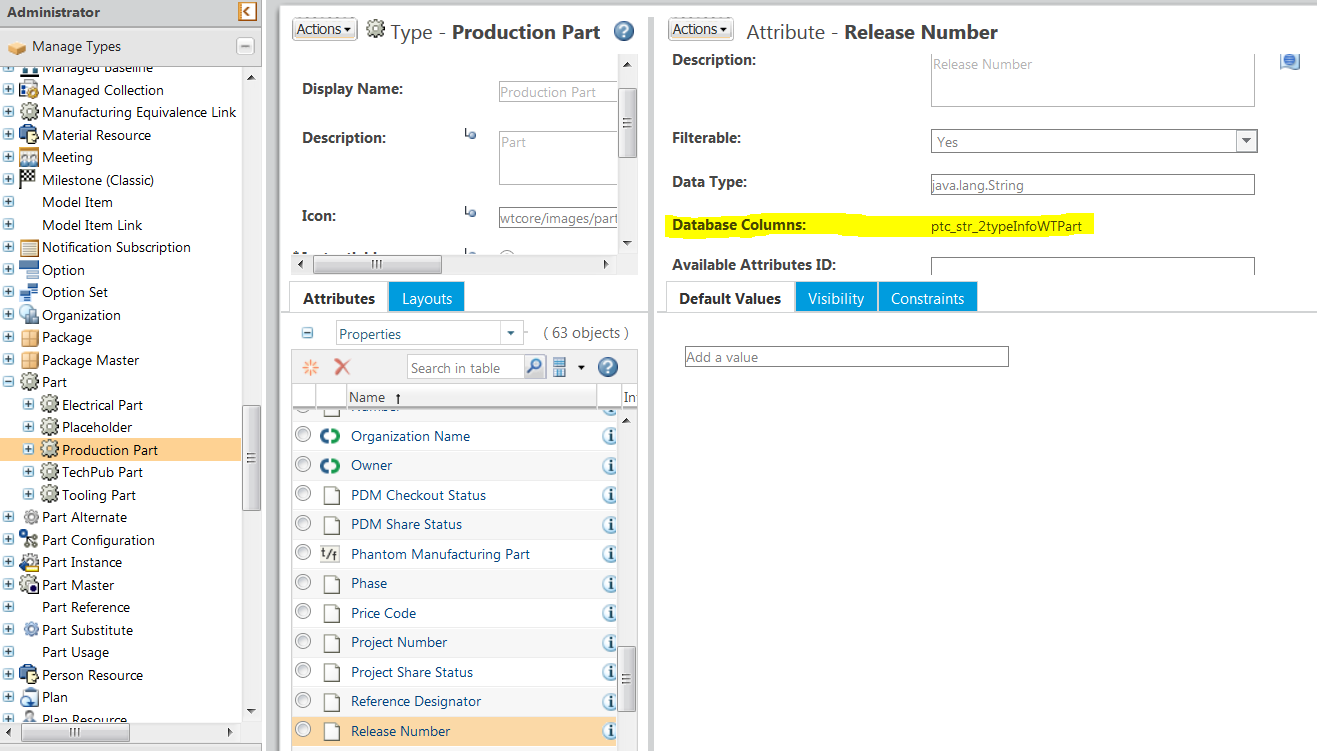The width and height of the screenshot is (1317, 751).
Task: Click the new attribute star icon
Action: (311, 367)
